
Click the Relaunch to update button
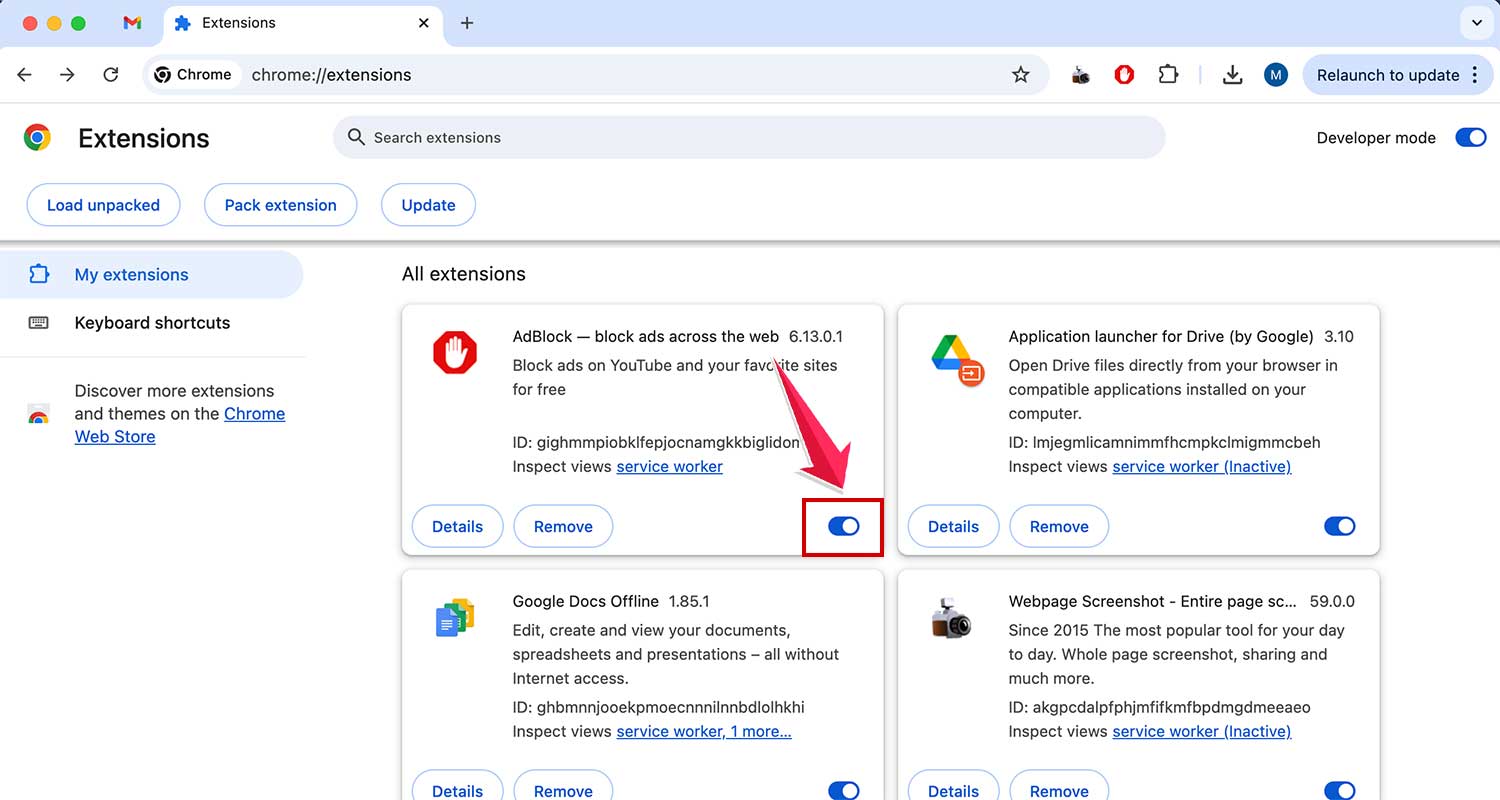(1389, 74)
